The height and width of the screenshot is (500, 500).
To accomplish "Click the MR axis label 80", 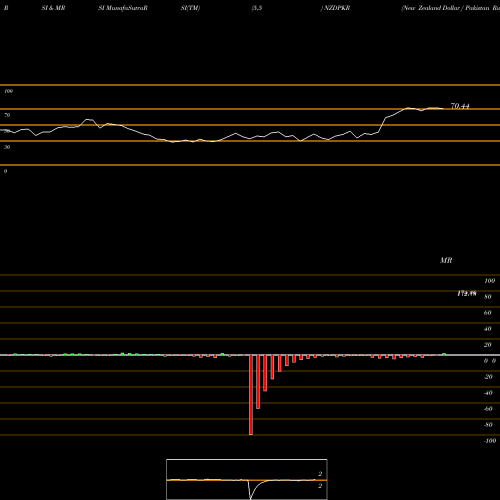I will tap(488, 297).
